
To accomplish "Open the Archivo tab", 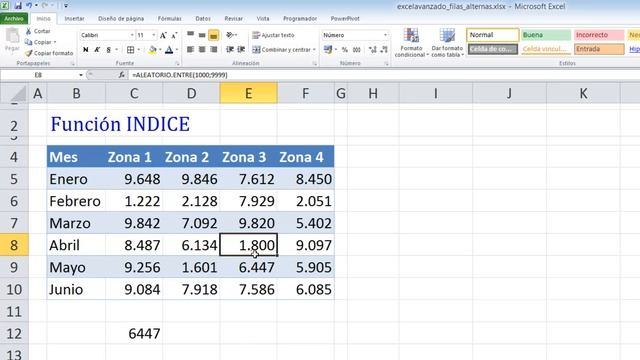I will tap(14, 18).
